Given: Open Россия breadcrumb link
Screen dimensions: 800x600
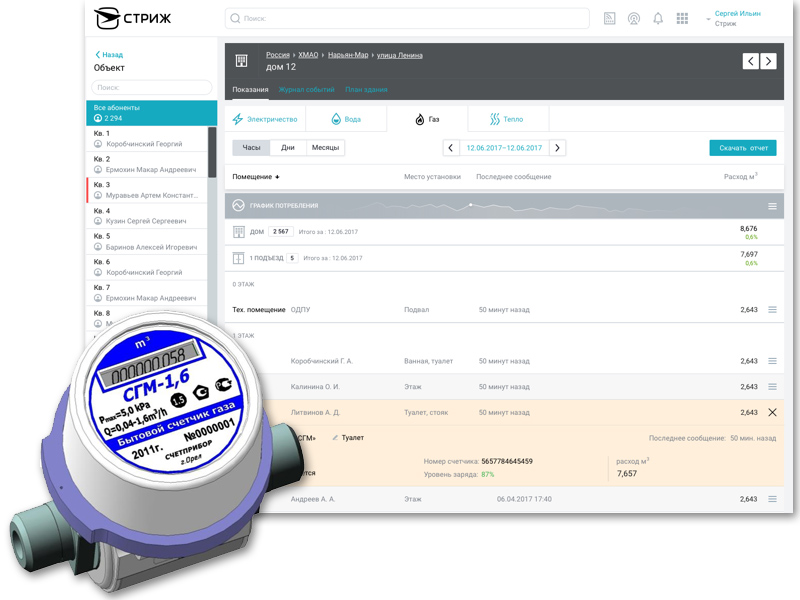Looking at the screenshot, I should 278,55.
